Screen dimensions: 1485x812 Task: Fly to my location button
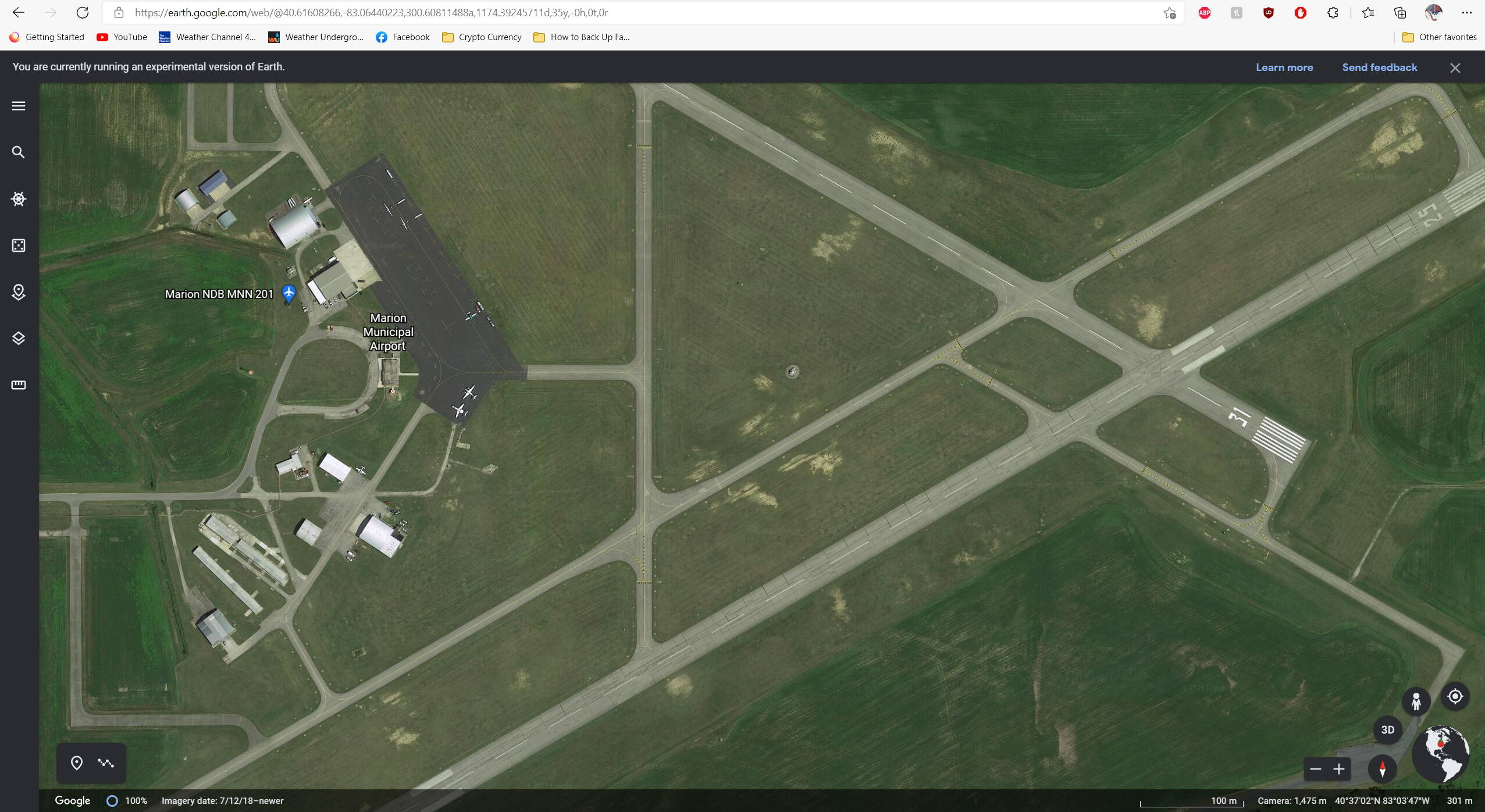tap(1455, 696)
